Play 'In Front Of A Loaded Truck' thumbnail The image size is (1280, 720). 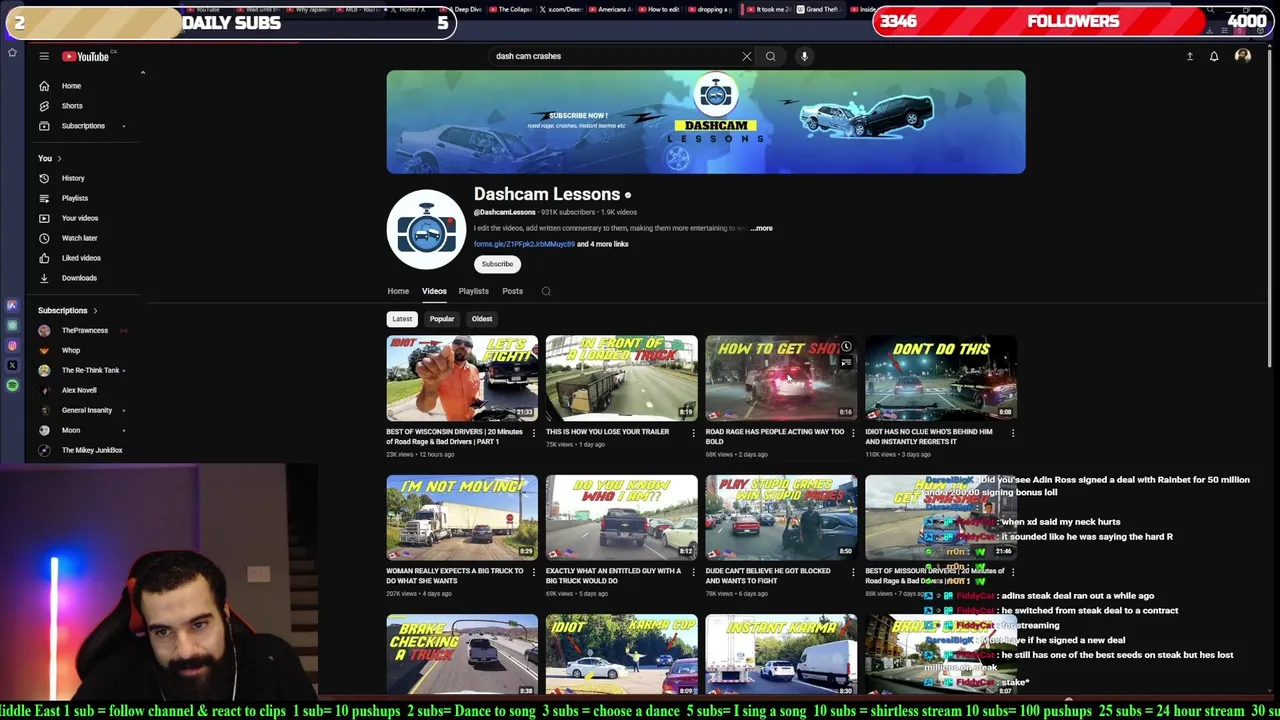point(622,378)
